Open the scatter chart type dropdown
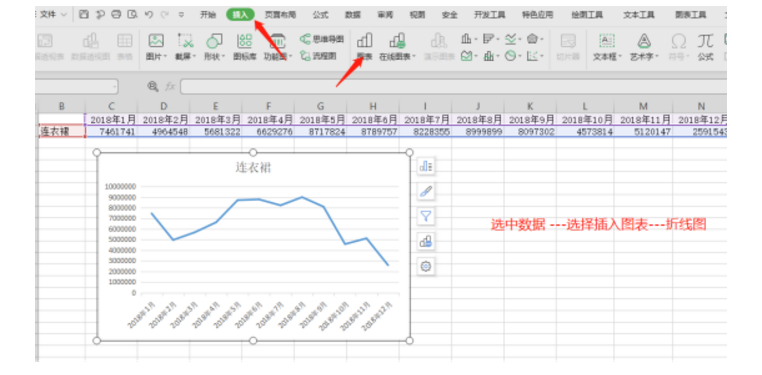762x375 pixels. [536, 56]
